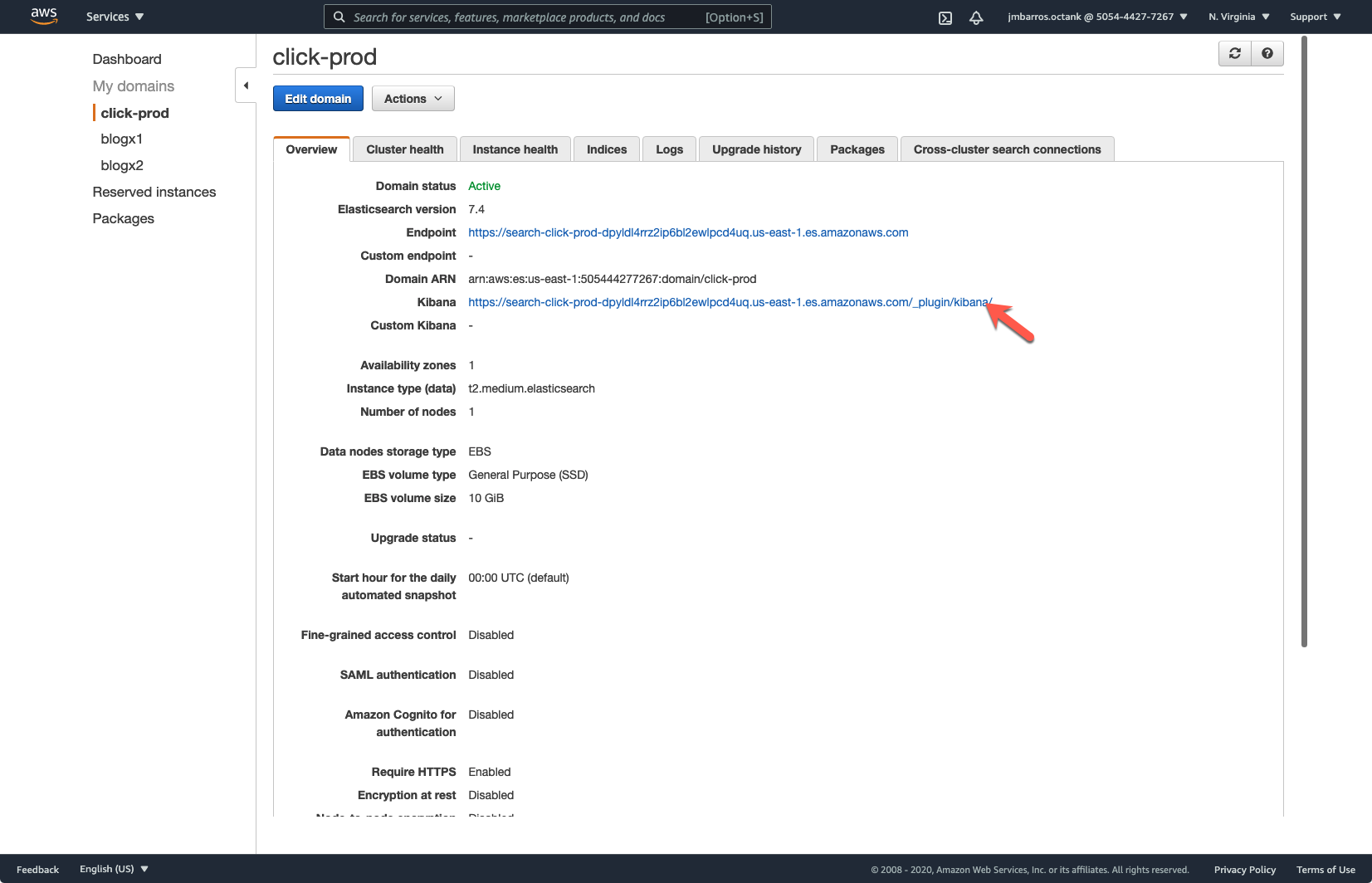This screenshot has width=1372, height=883.
Task: Open the Terms of Use link
Action: point(1326,870)
